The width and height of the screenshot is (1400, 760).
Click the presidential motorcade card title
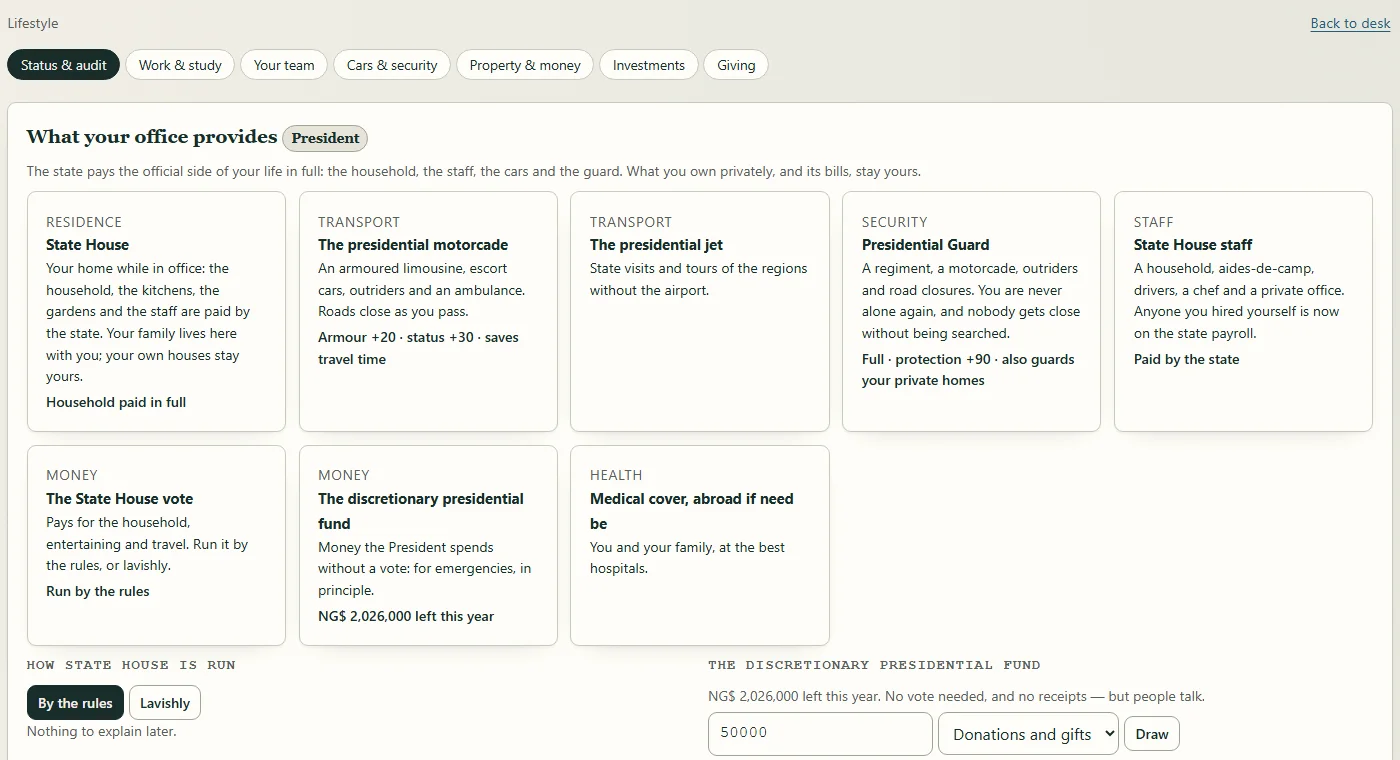tap(413, 245)
